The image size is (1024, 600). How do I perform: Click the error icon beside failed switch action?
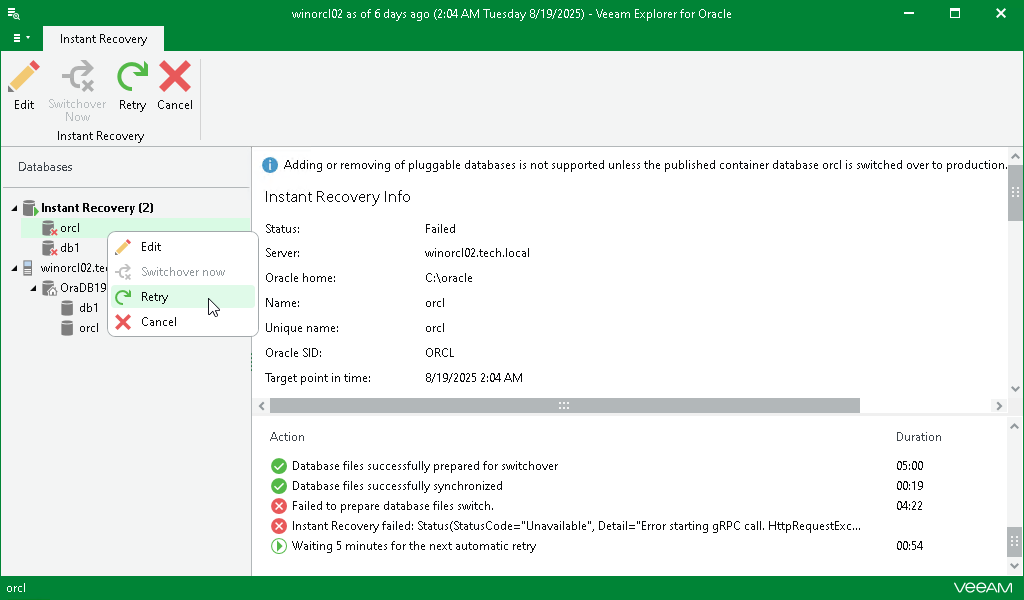[279, 506]
